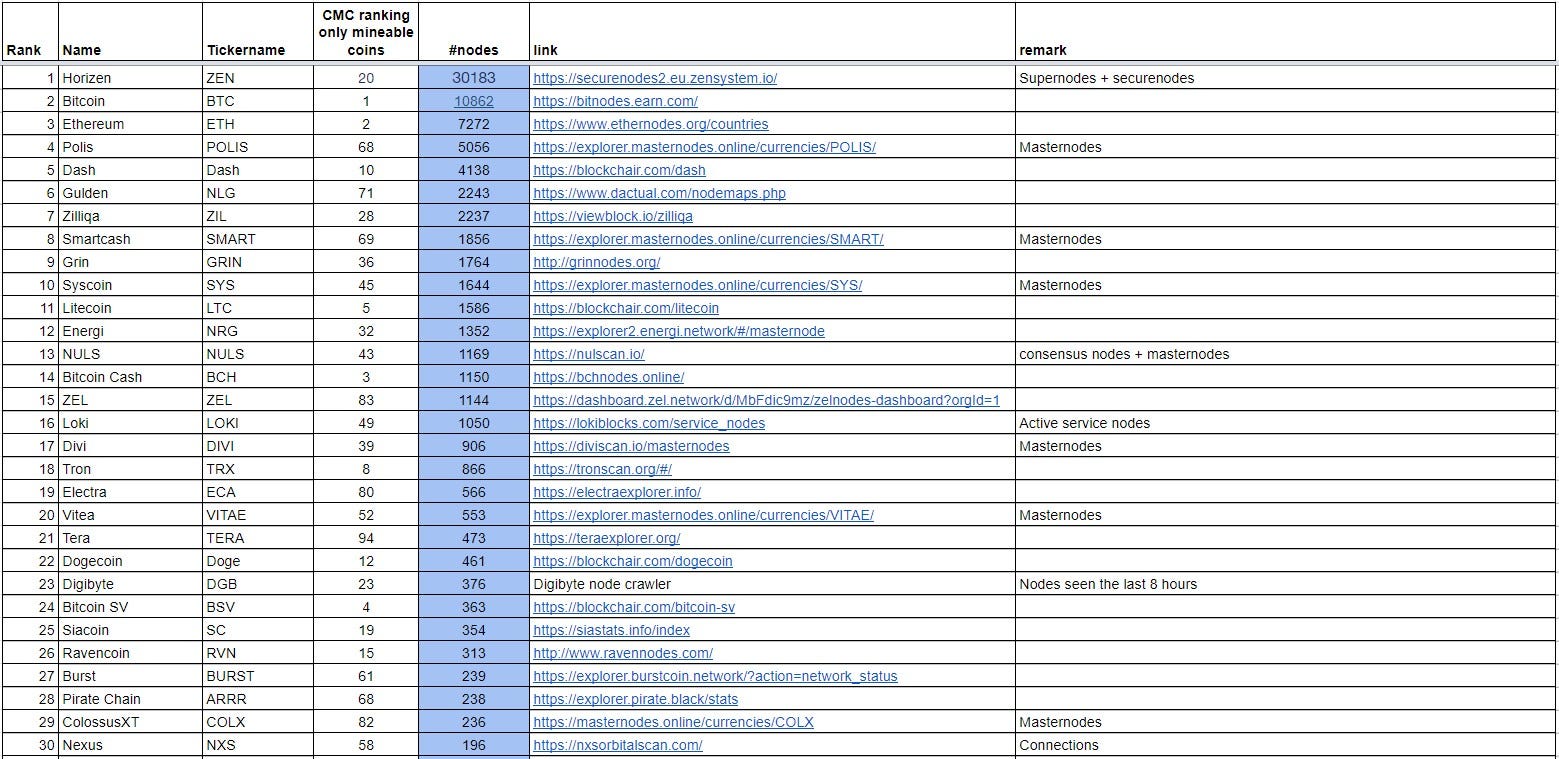Open the bitnodes.earn.com link

615,101
